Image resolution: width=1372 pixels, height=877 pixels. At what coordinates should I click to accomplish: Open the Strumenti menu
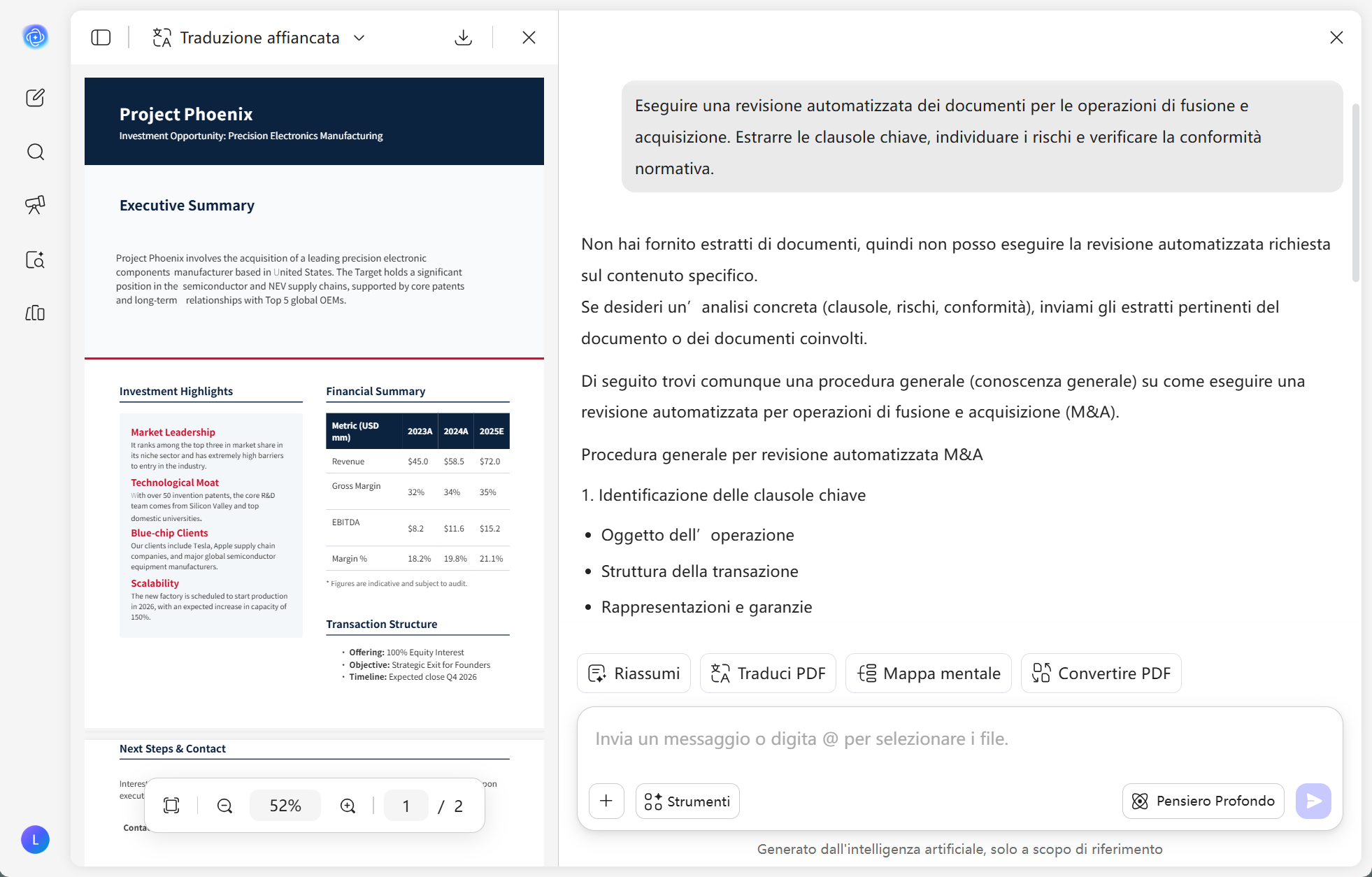pyautogui.click(x=687, y=801)
